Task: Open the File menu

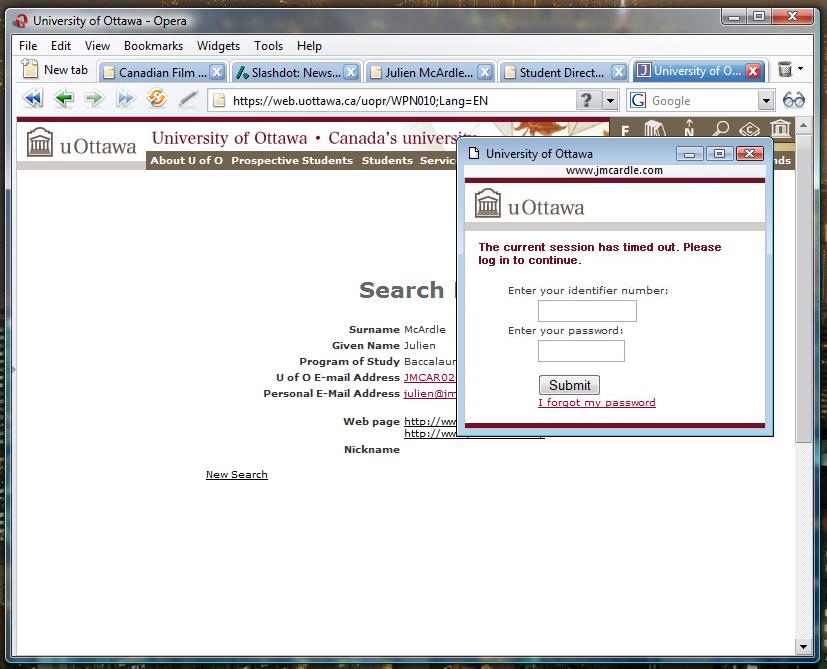Action: coord(28,46)
